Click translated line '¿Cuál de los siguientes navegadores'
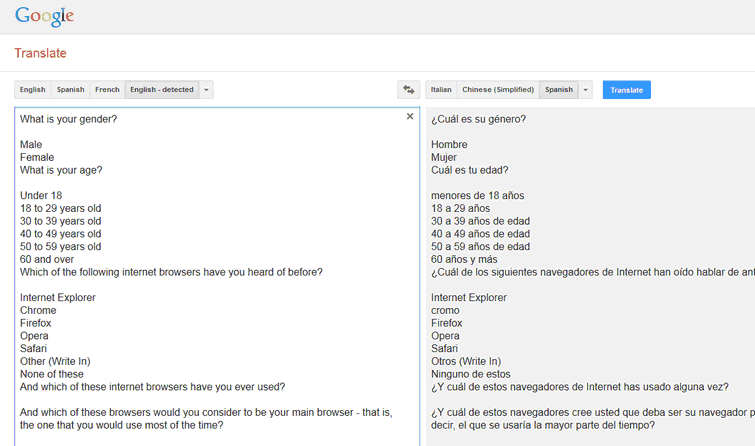This screenshot has width=755, height=446. pyautogui.click(x=593, y=272)
